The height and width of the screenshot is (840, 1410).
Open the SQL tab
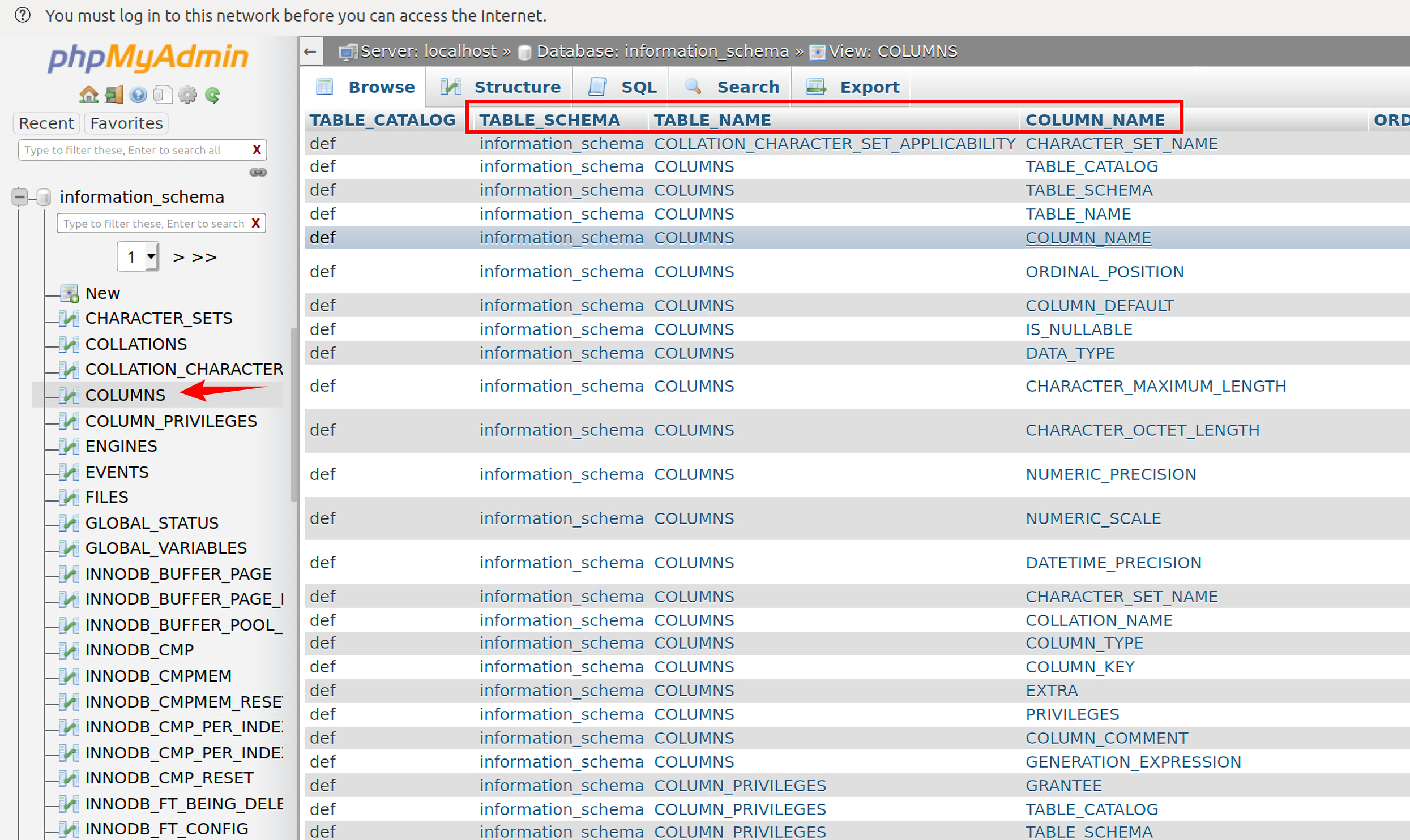coord(621,87)
